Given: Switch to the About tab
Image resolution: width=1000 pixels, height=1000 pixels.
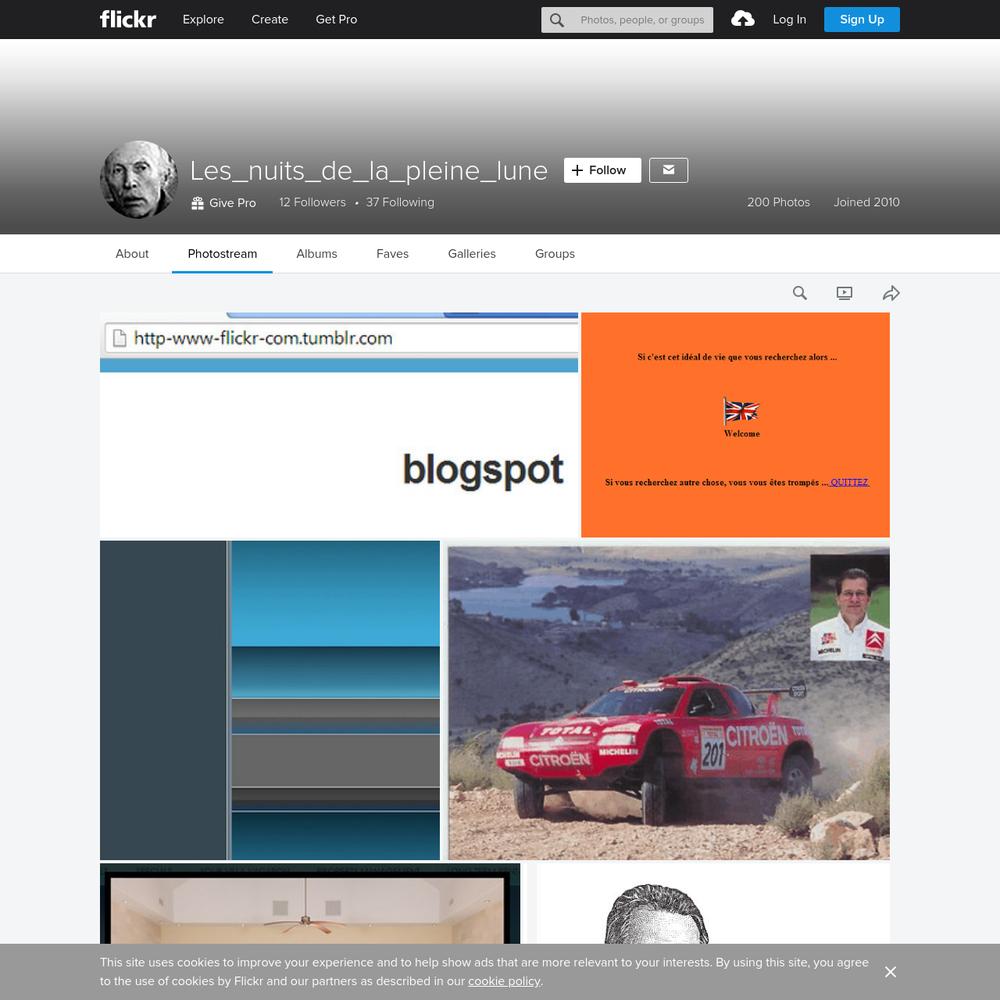Looking at the screenshot, I should (x=132, y=254).
